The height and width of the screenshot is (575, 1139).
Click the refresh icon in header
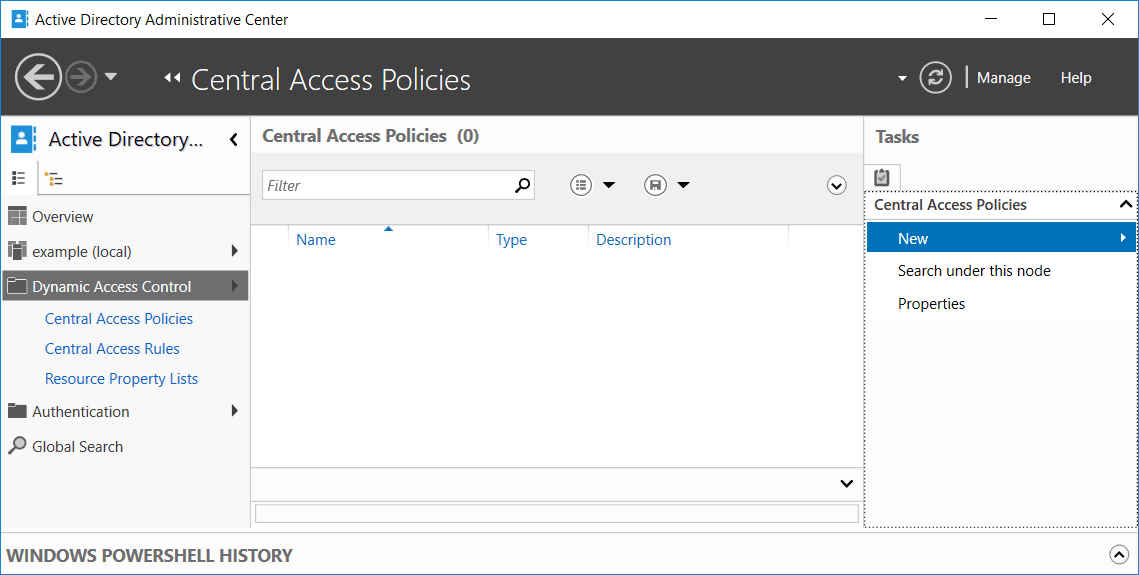(x=935, y=78)
